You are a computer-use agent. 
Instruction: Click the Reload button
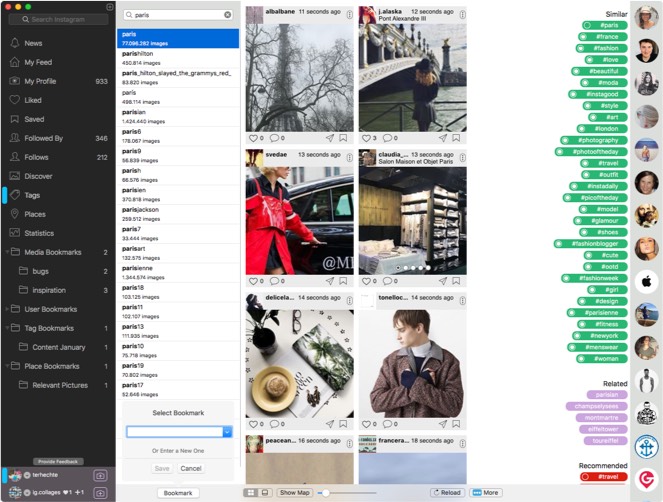pyautogui.click(x=447, y=493)
